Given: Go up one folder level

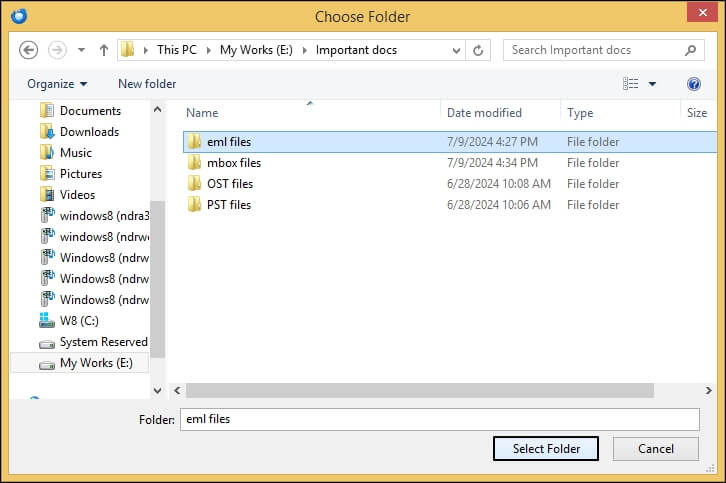Looking at the screenshot, I should [104, 50].
